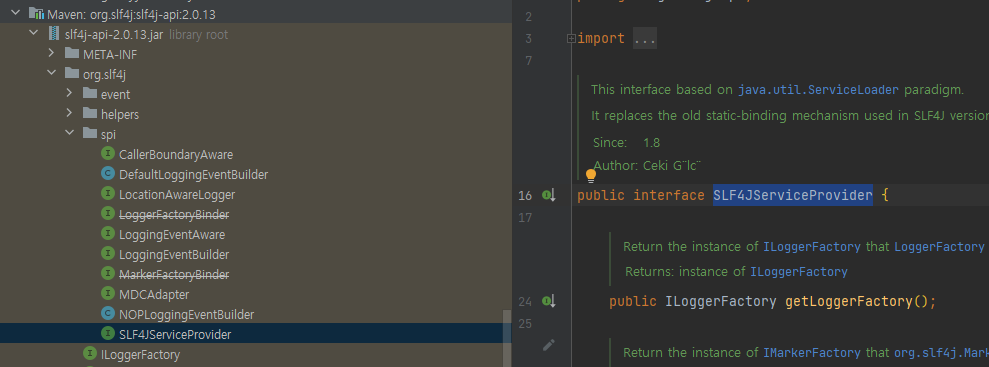
Task: Open ILoggerFactory in the tree
Action: [x=140, y=355]
